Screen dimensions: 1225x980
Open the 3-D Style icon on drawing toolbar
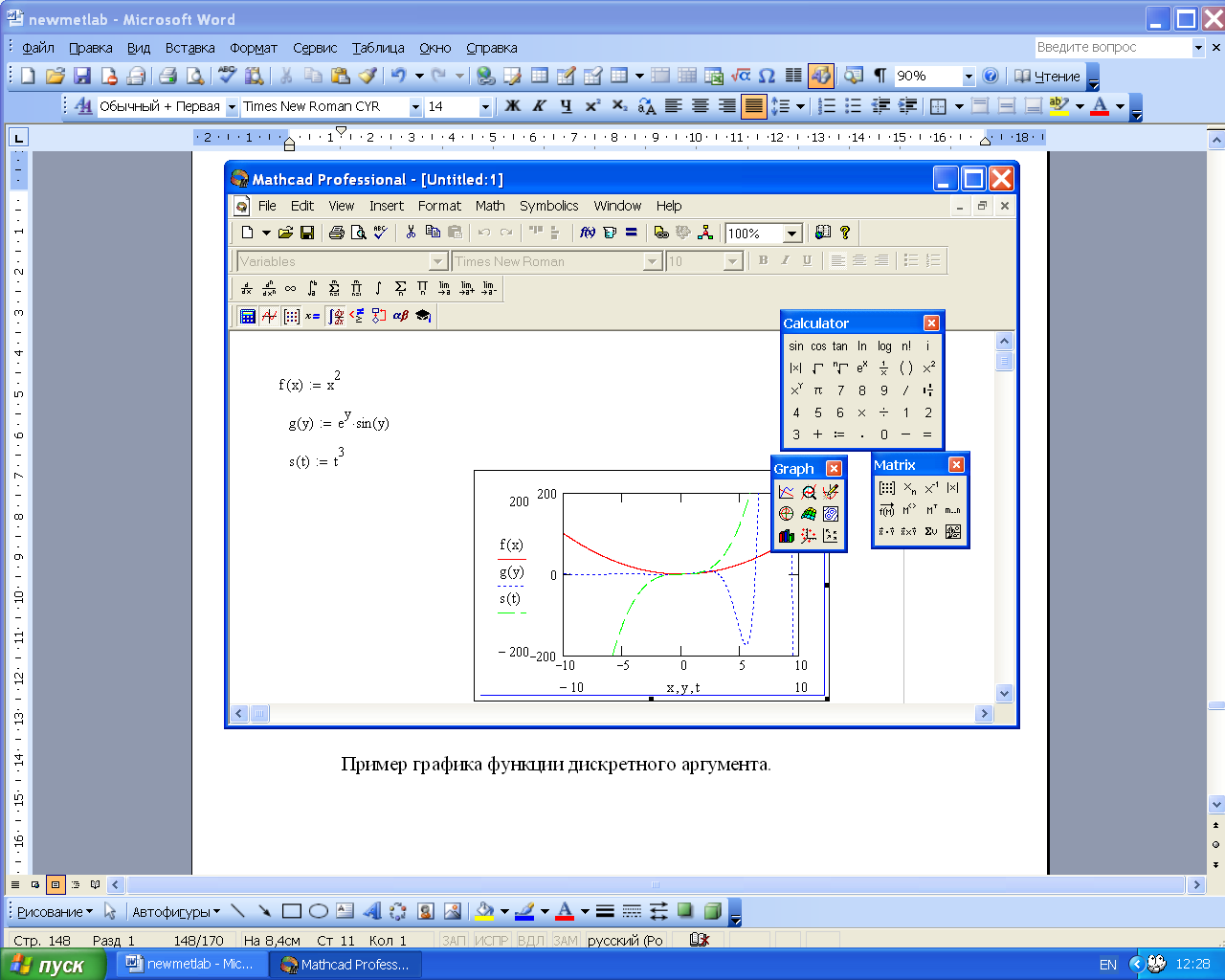(x=712, y=911)
